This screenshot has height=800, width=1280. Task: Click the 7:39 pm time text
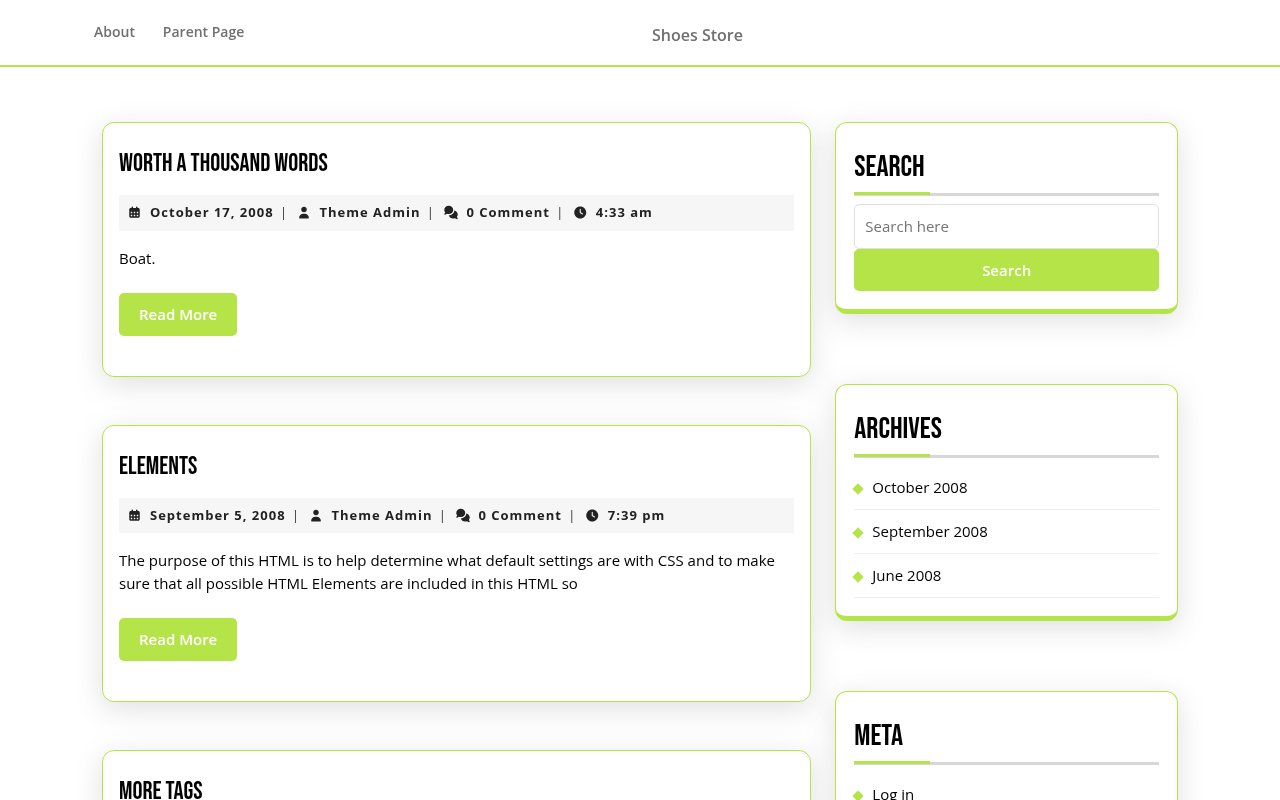[636, 516]
